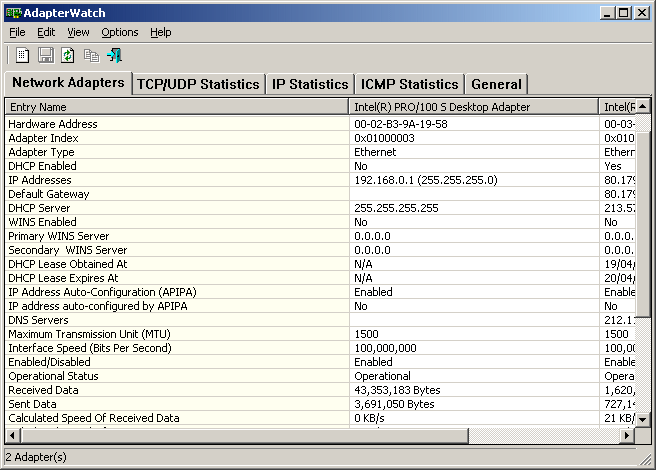Click the green Refresh toolbar icon
The height and width of the screenshot is (470, 656).
tap(68, 56)
